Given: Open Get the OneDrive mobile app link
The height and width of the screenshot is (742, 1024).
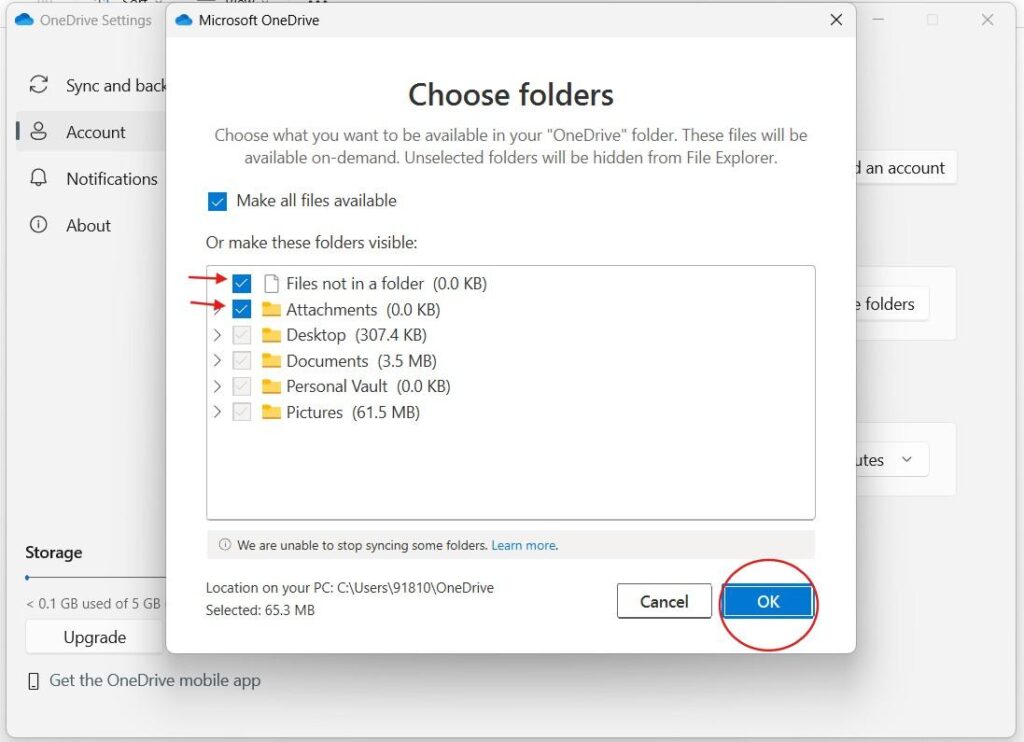Looking at the screenshot, I should pyautogui.click(x=155, y=681).
